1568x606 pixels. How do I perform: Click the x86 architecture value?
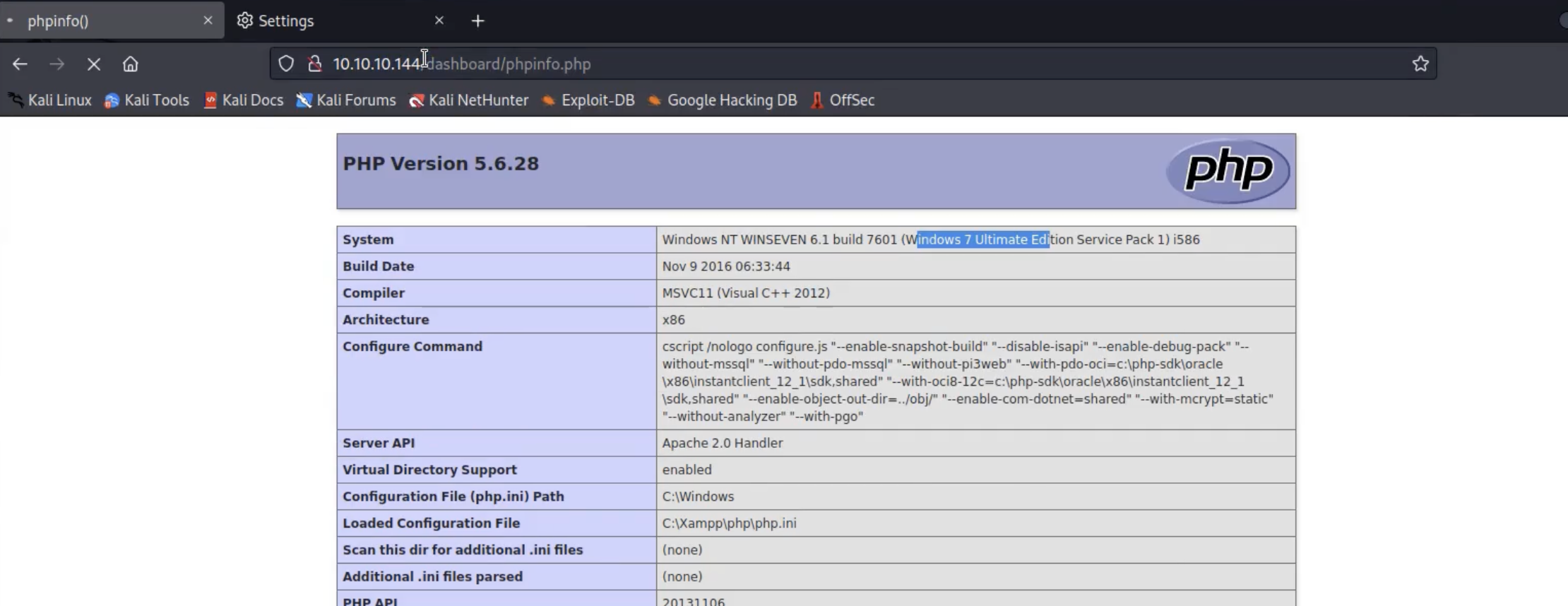coord(674,320)
